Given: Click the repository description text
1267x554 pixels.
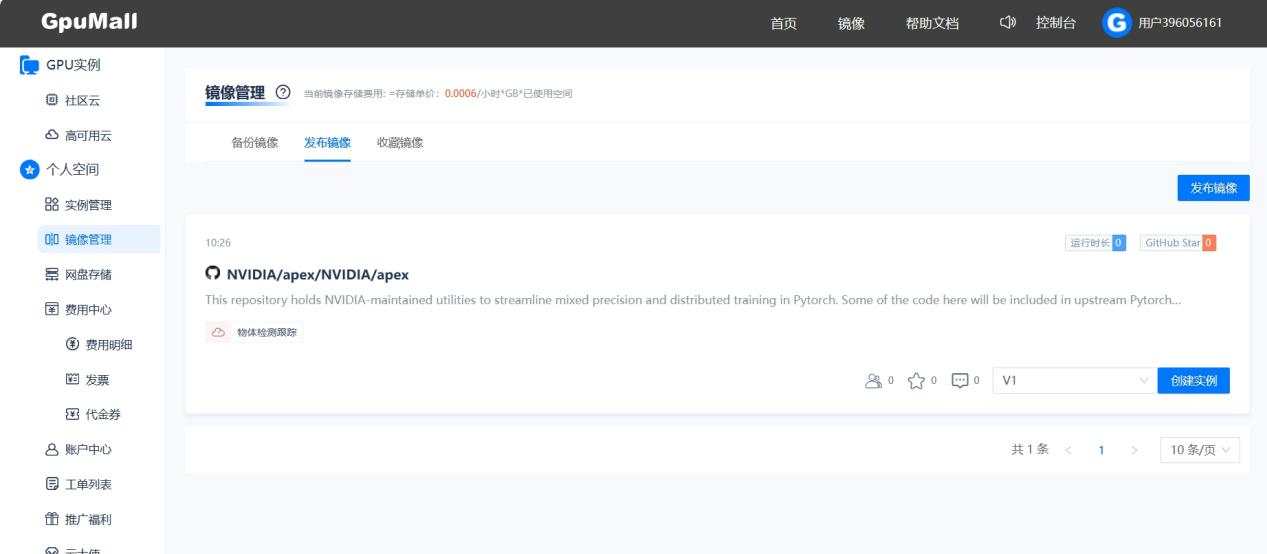Looking at the screenshot, I should pos(694,300).
